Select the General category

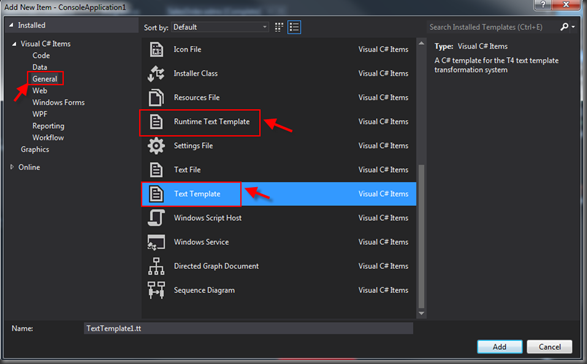click(45, 79)
